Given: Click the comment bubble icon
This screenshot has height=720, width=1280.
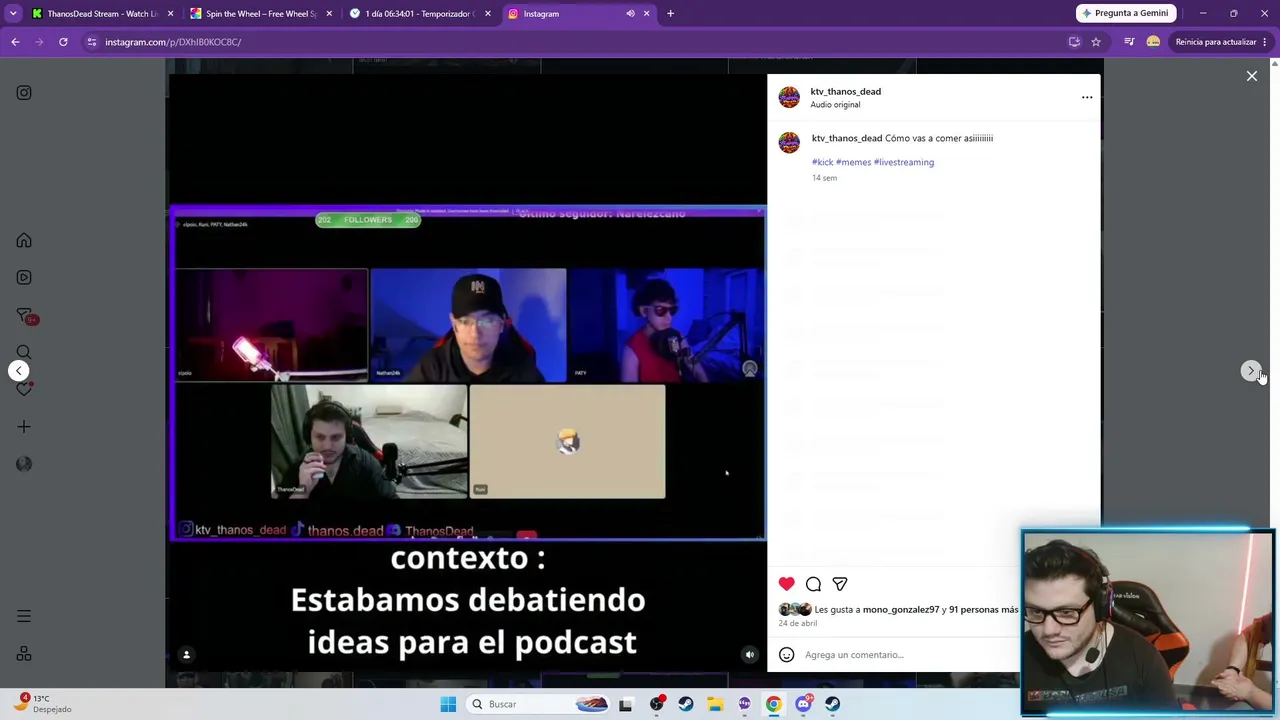Looking at the screenshot, I should 813,584.
